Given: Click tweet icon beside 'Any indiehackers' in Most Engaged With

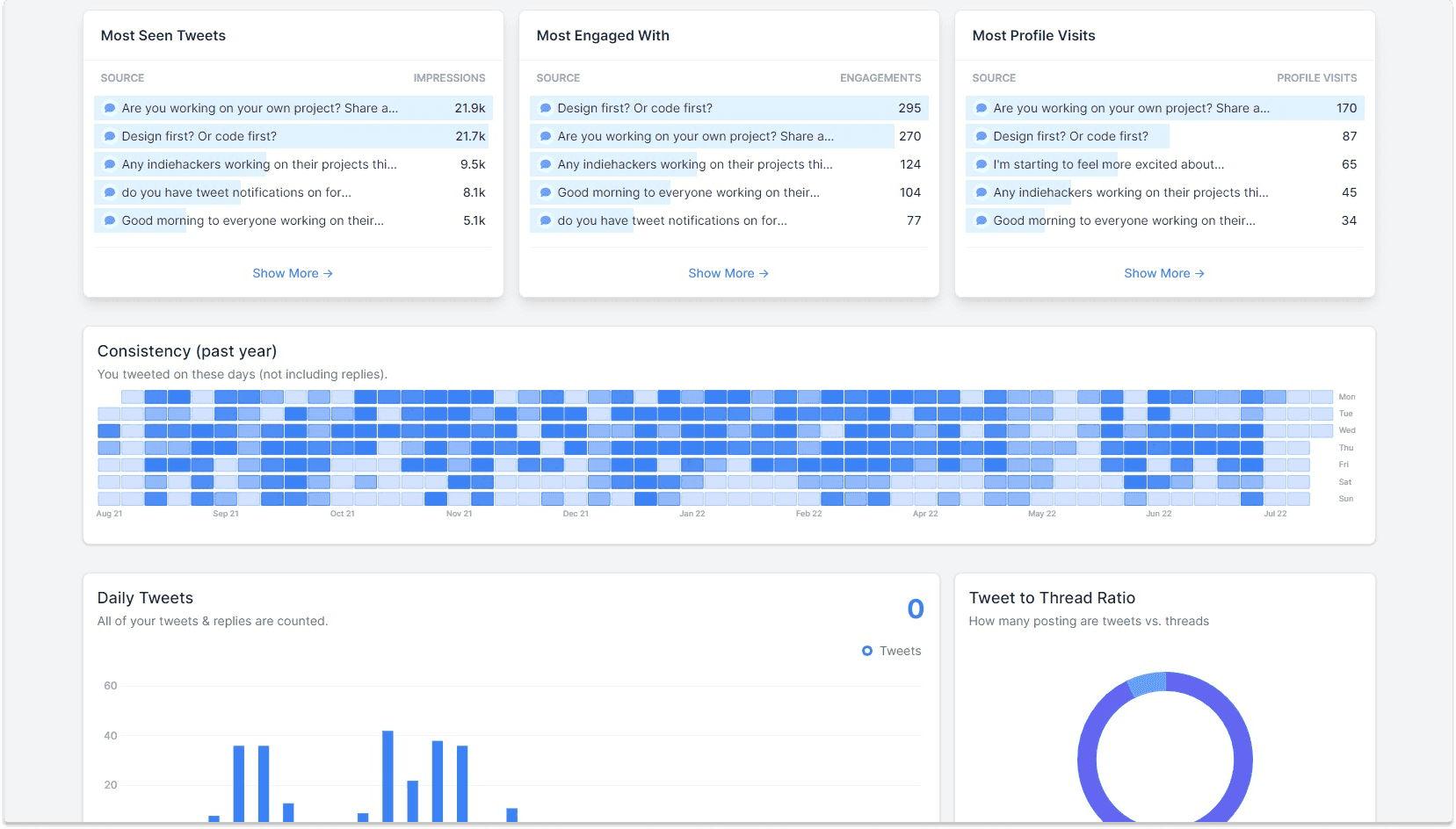Looking at the screenshot, I should tap(546, 164).
